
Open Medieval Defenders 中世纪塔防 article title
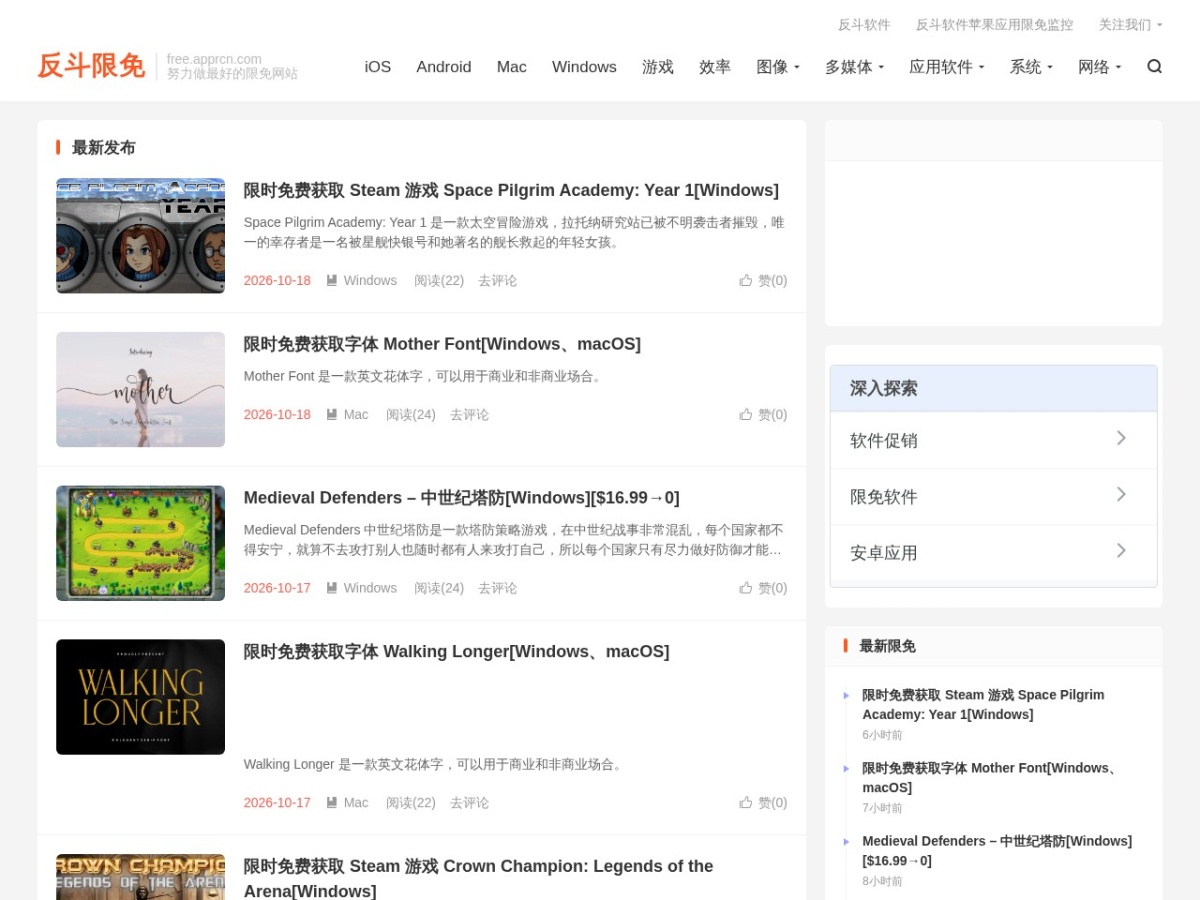pyautogui.click(x=461, y=498)
